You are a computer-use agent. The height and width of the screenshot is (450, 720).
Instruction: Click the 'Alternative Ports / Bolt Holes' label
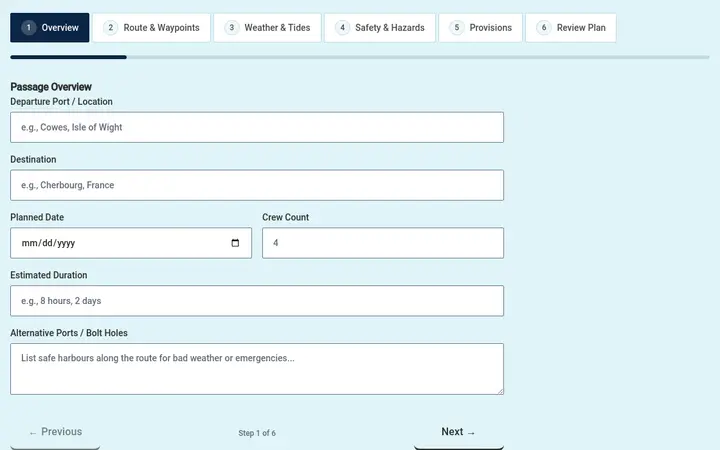click(69, 333)
